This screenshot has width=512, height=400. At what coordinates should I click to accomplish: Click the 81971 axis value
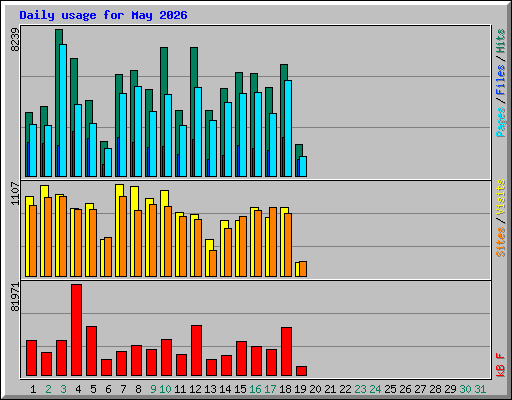pyautogui.click(x=15, y=297)
